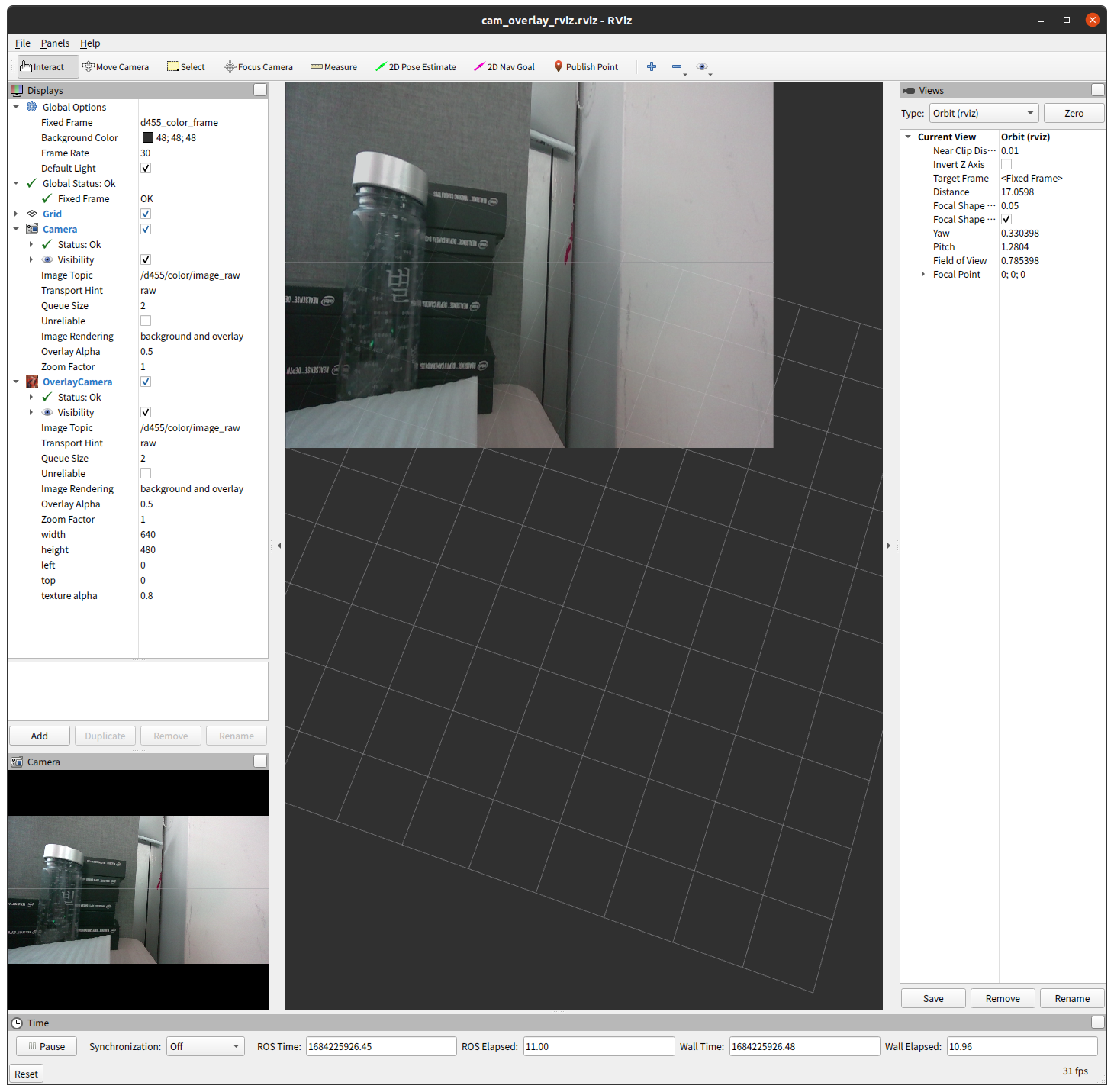This screenshot has width=1114, height=1092.
Task: Open the File menu
Action: 22,43
